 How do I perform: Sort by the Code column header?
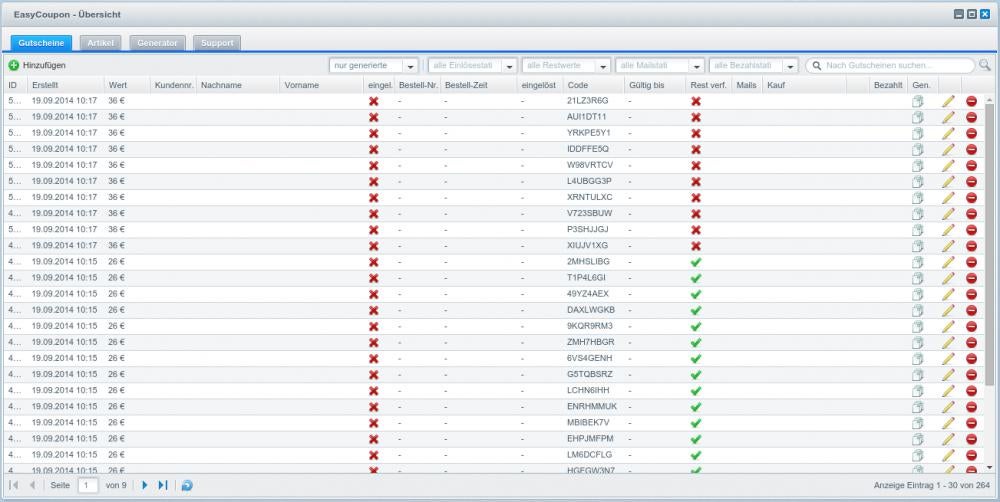tap(594, 85)
